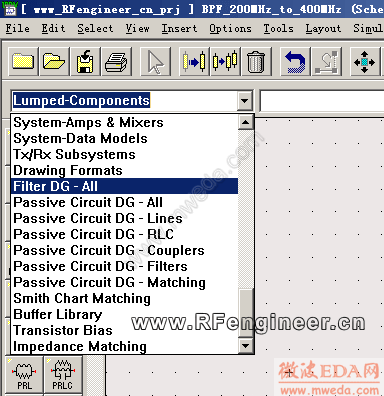Click the list scrollbar up arrow
This screenshot has height=396, width=384.
coord(245,122)
